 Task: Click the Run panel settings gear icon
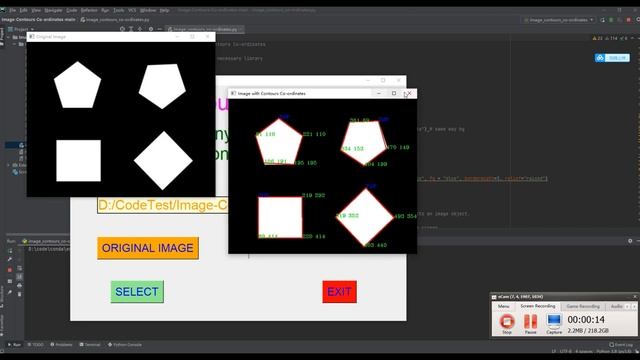click(x=630, y=241)
